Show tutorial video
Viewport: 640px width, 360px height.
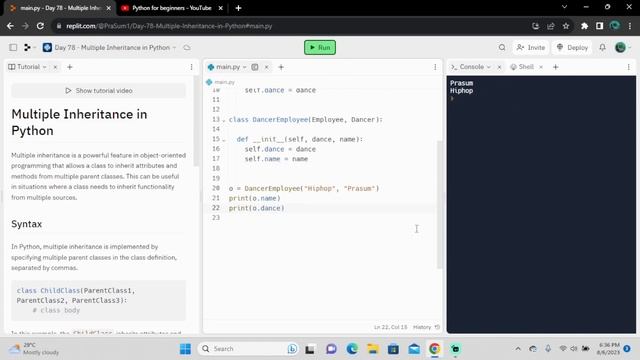click(x=99, y=91)
